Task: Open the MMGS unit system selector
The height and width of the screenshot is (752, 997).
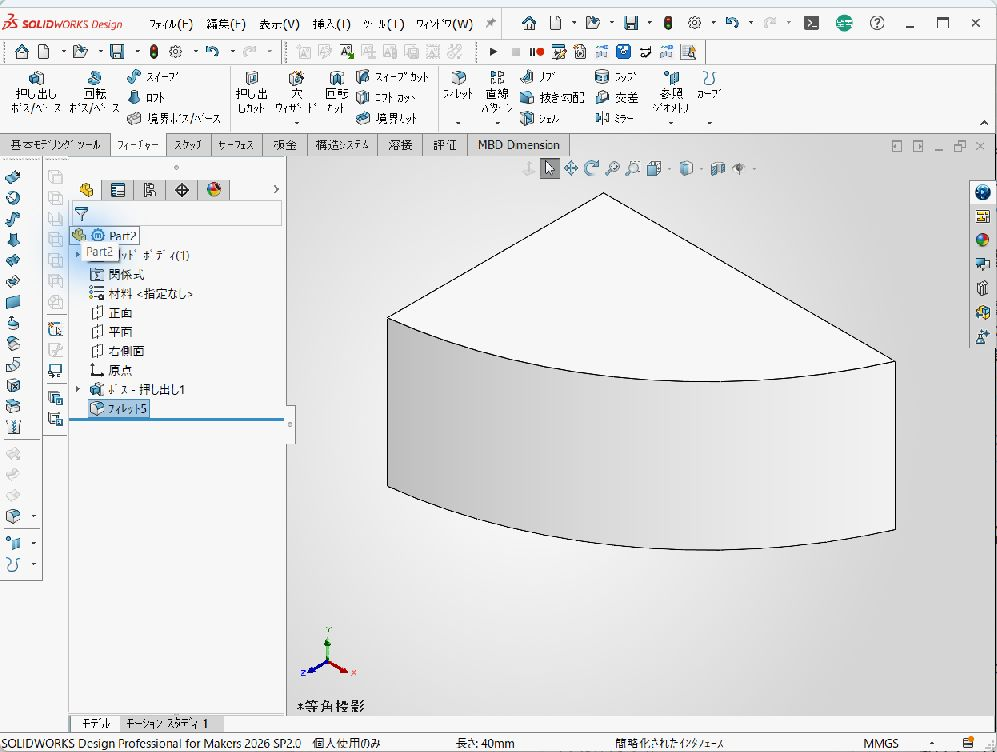Action: pos(881,743)
